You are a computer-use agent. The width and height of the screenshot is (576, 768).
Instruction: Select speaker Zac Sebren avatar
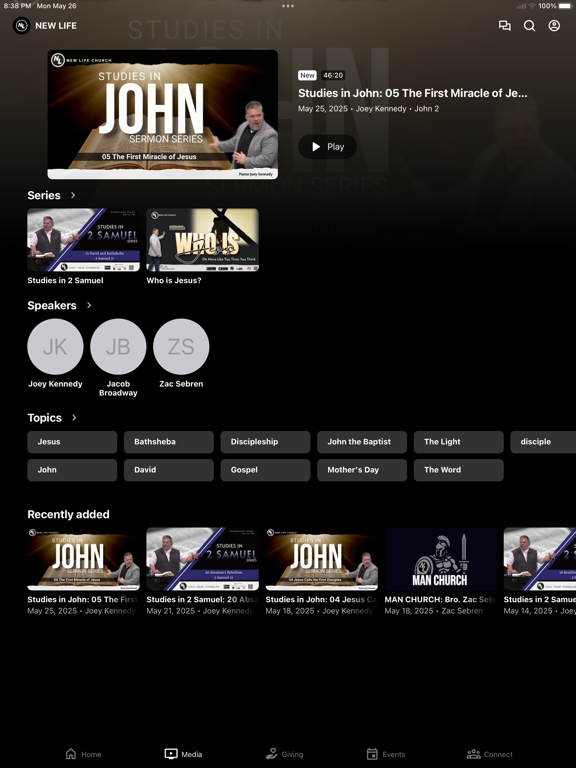coord(181,347)
